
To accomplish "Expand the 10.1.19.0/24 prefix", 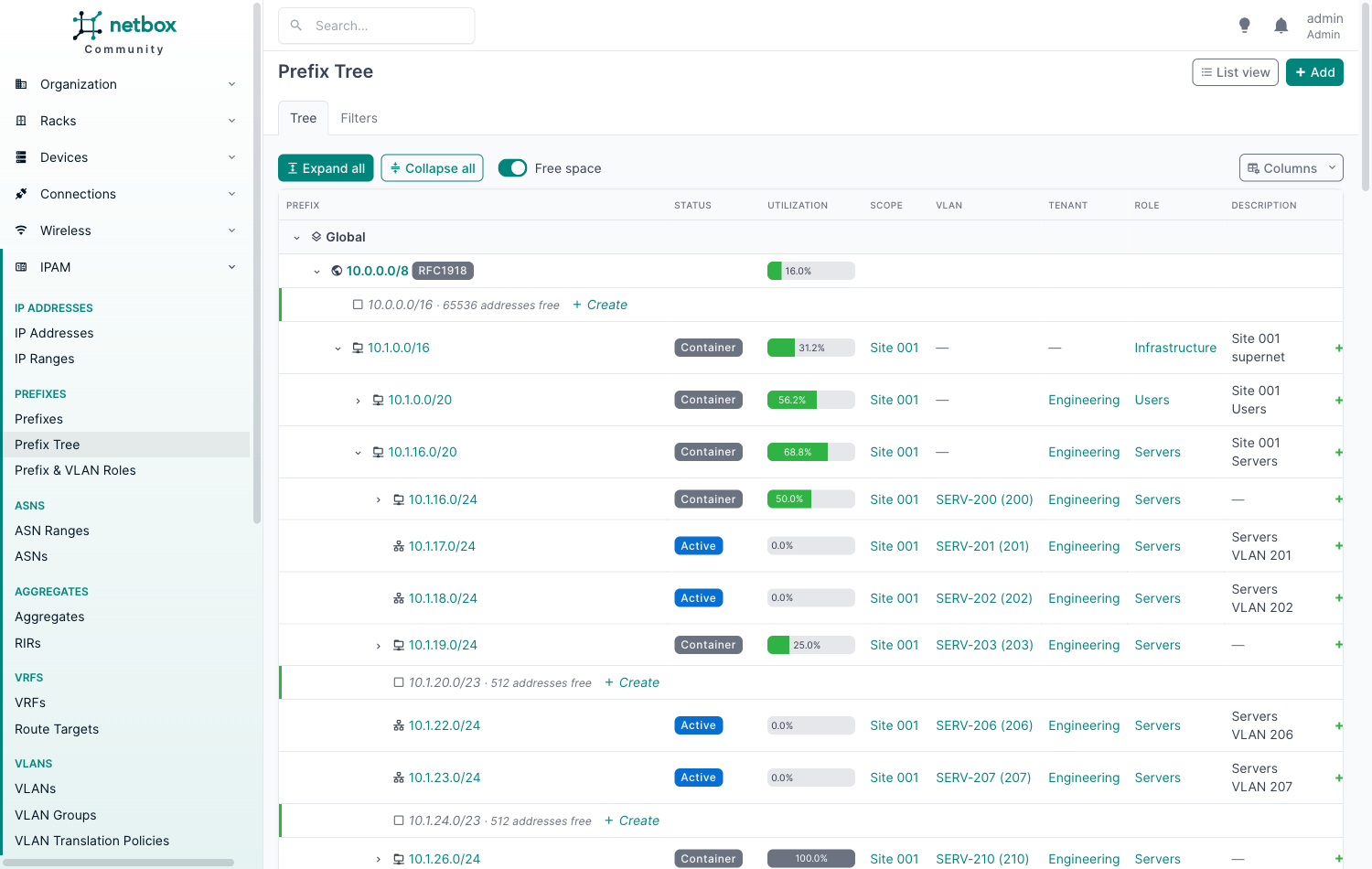I will click(x=378, y=646).
